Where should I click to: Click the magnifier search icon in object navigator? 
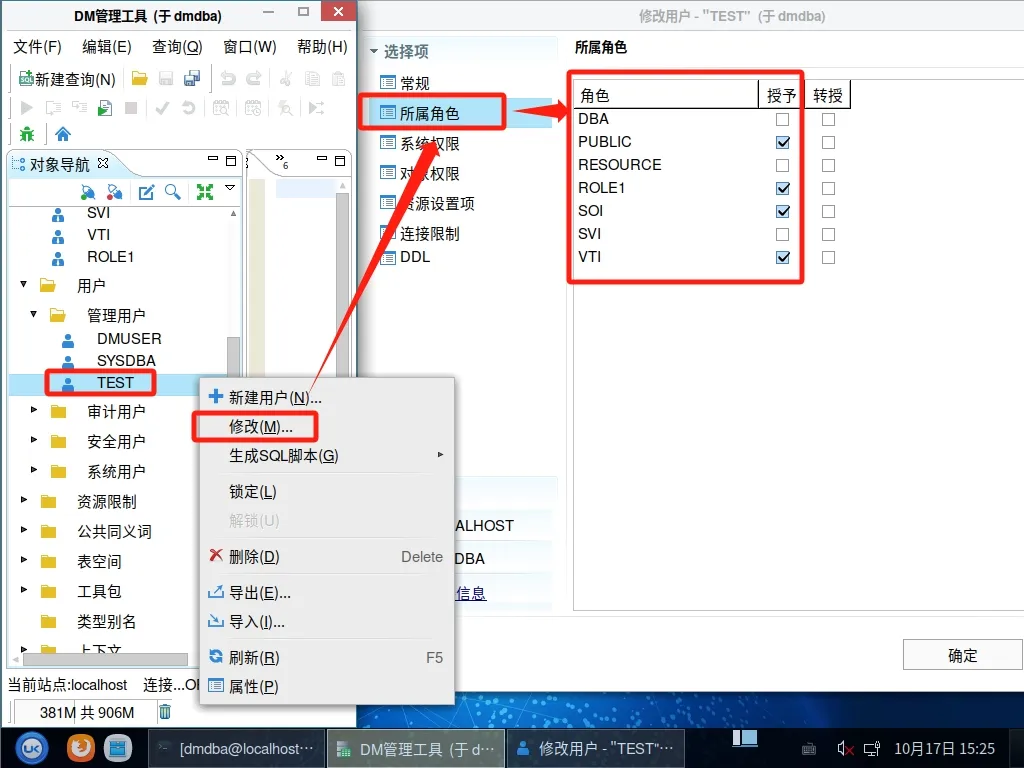tap(173, 192)
